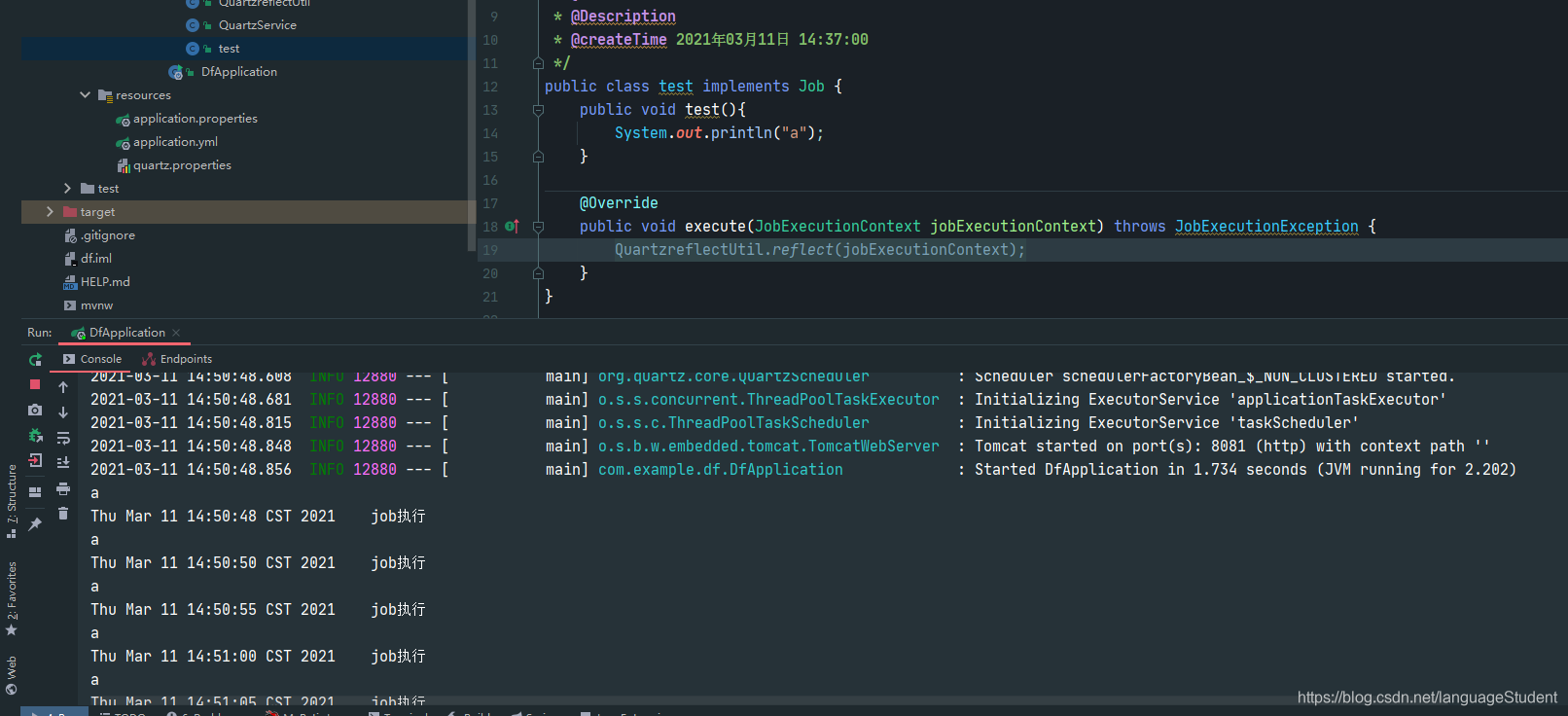Fold the test() method at line 13

538,110
